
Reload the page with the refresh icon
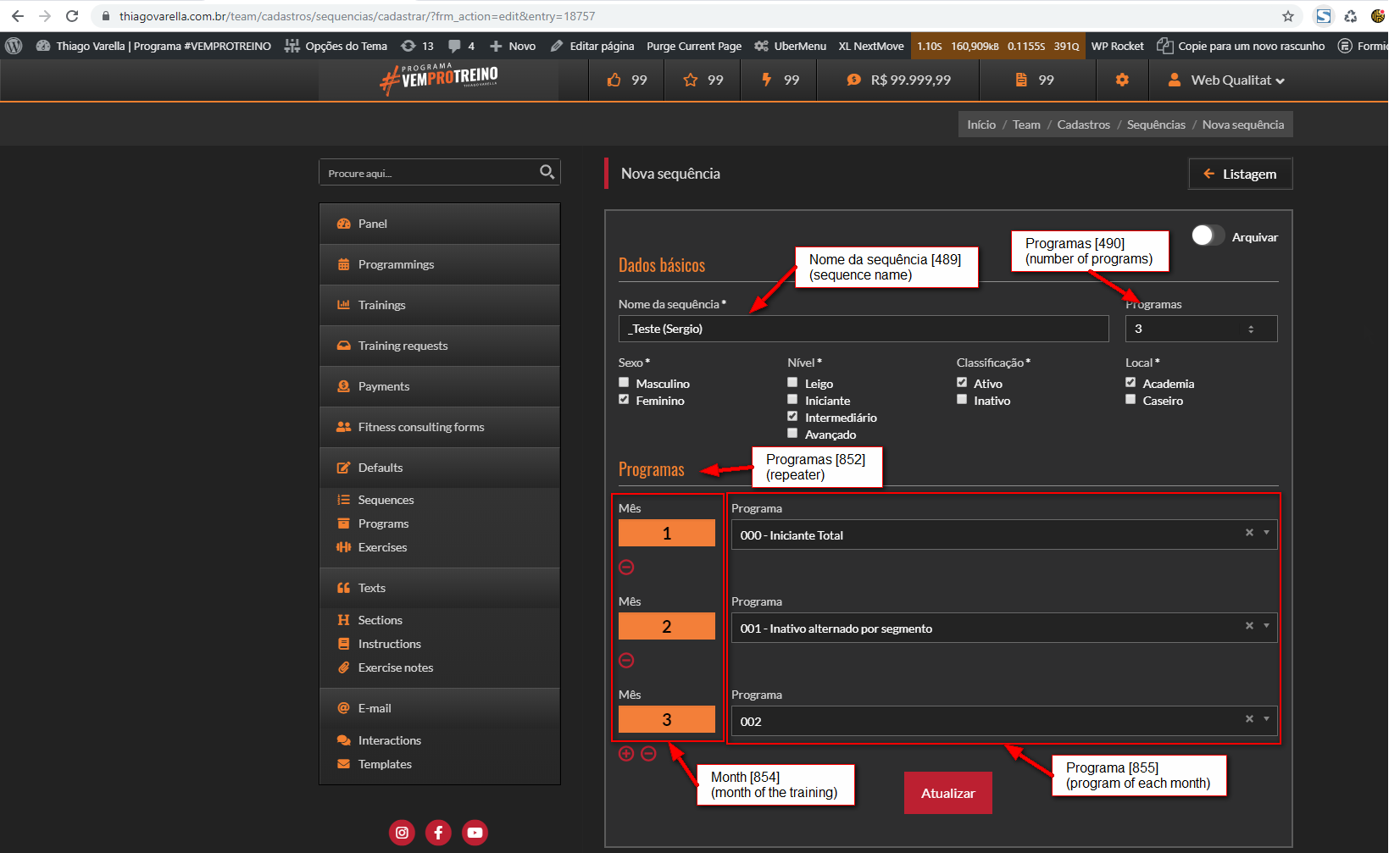point(72,16)
